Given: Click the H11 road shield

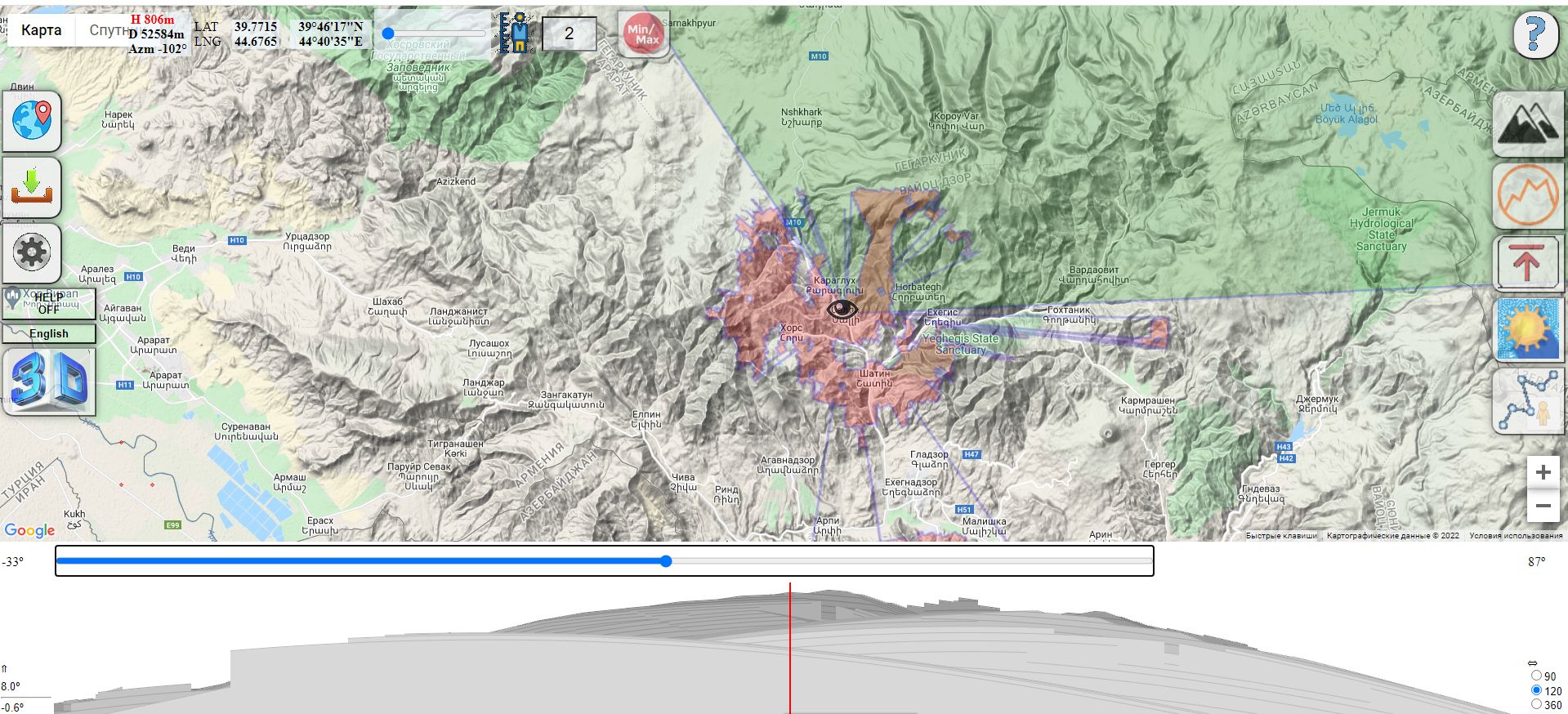Looking at the screenshot, I should click(125, 385).
